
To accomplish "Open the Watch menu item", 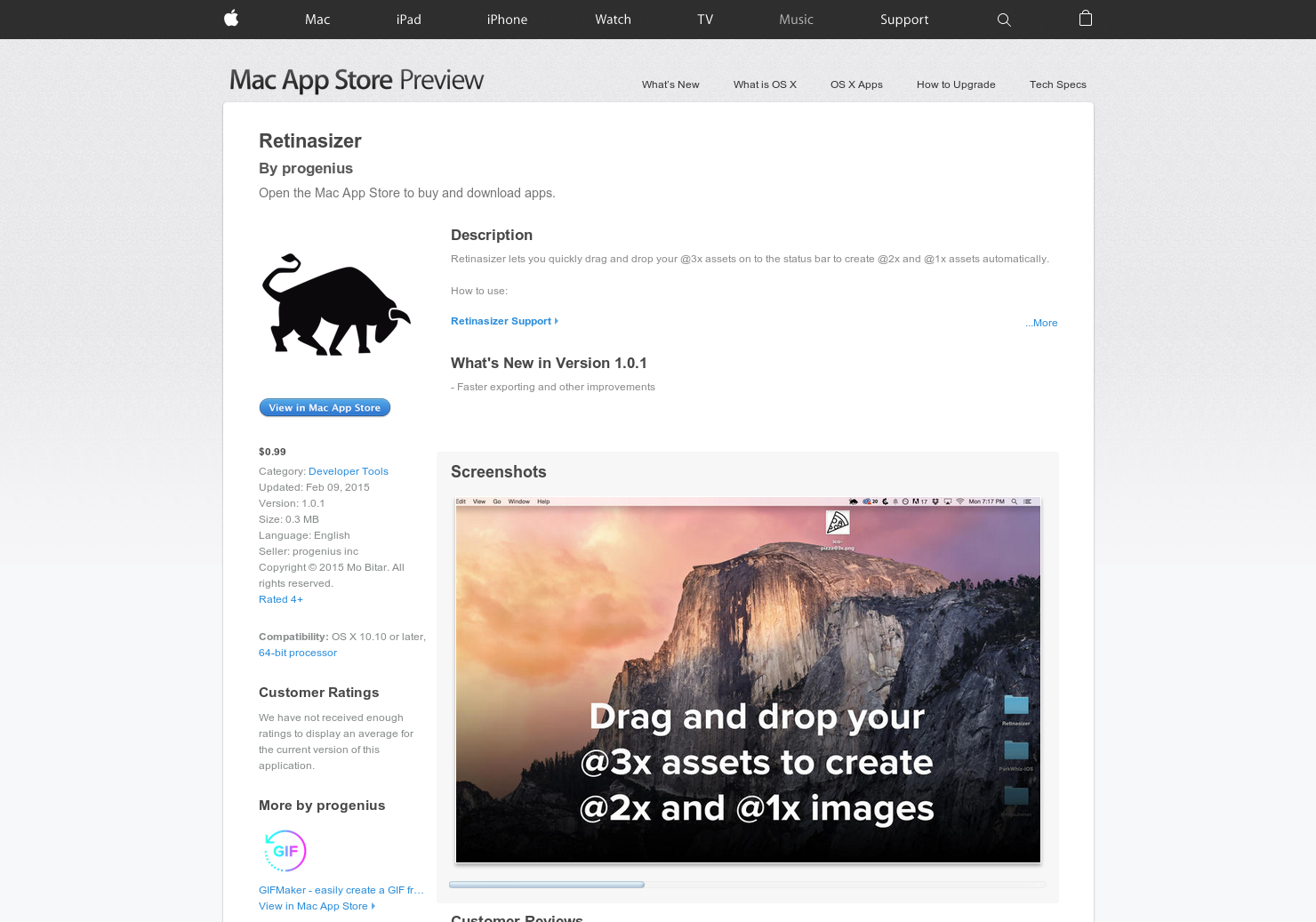I will tap(613, 20).
